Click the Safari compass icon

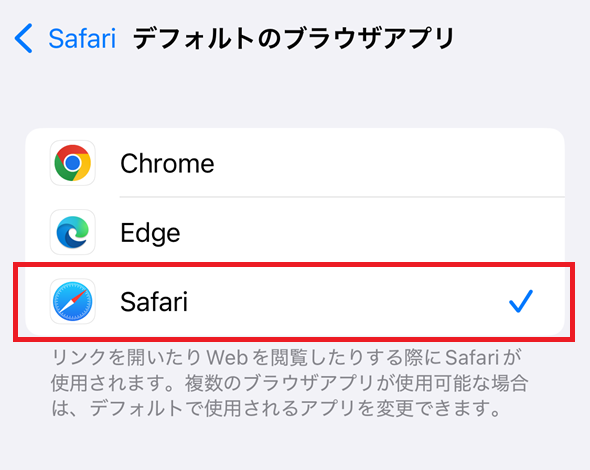click(x=73, y=301)
